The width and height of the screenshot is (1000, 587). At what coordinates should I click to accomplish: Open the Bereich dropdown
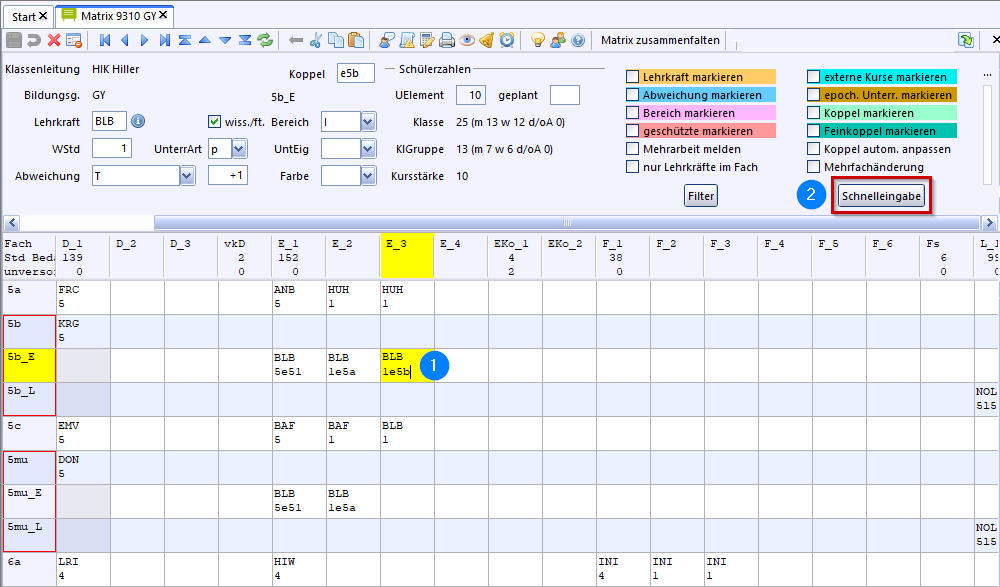point(369,121)
